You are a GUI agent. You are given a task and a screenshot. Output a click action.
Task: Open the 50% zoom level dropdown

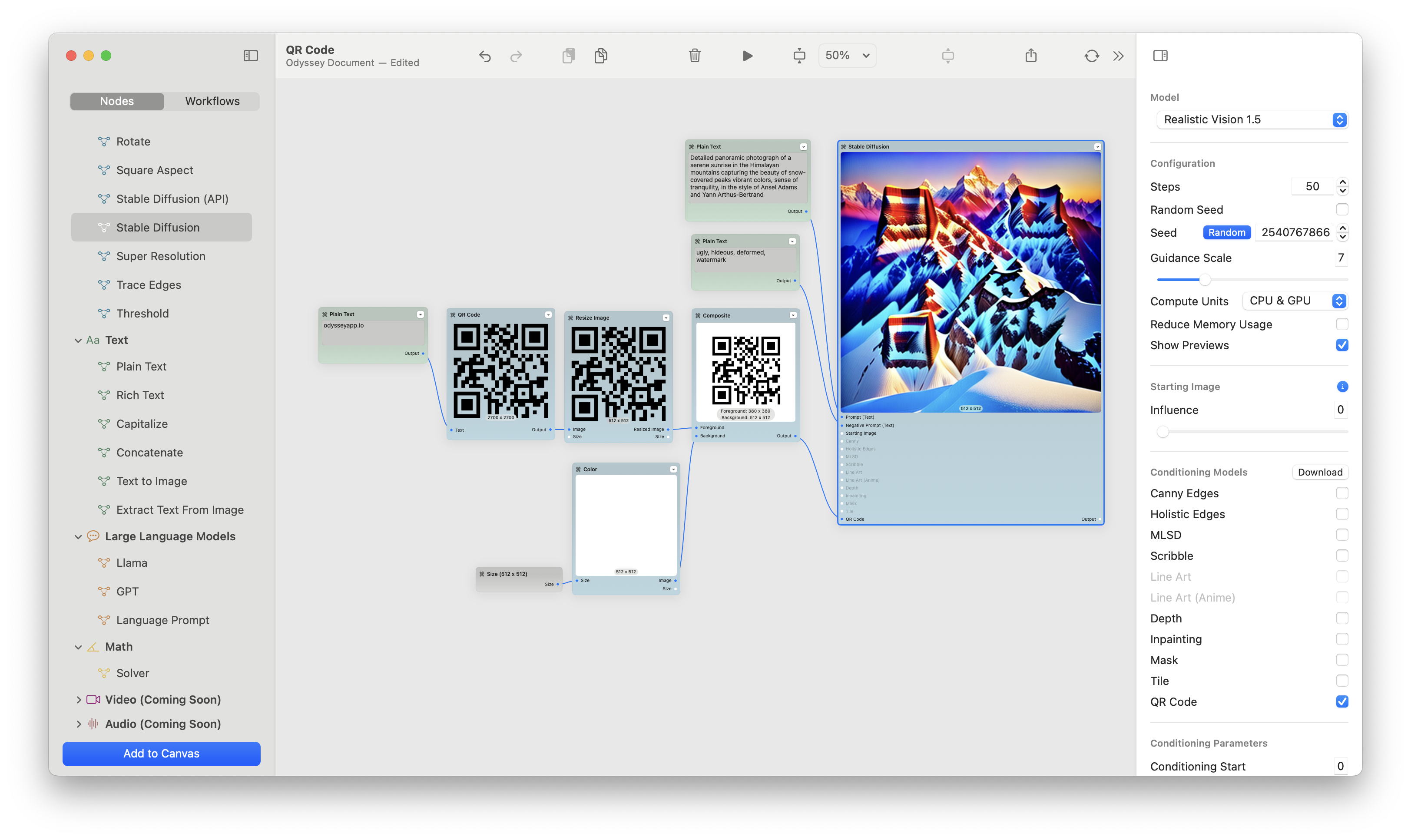[x=847, y=56]
